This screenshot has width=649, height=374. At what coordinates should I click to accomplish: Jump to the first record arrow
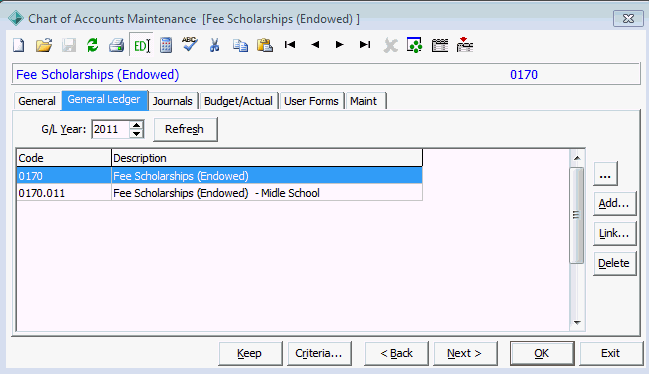pos(290,44)
